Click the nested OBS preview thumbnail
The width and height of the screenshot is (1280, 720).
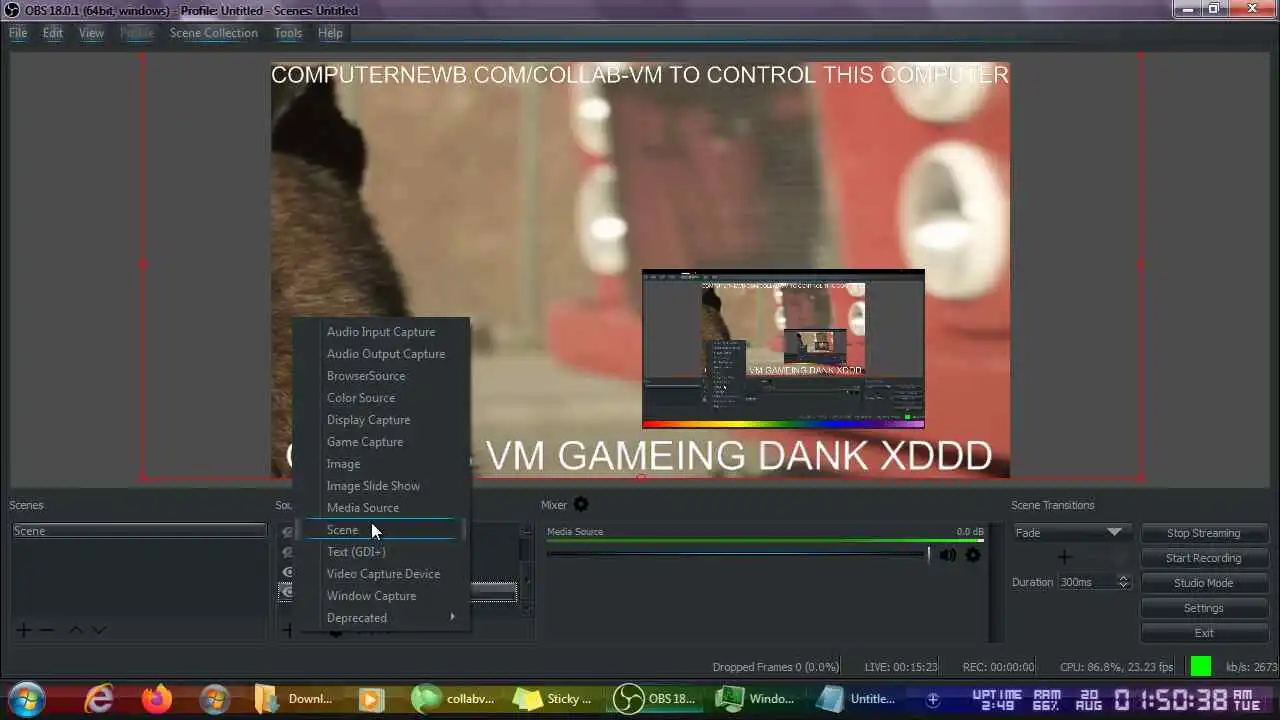coord(783,348)
